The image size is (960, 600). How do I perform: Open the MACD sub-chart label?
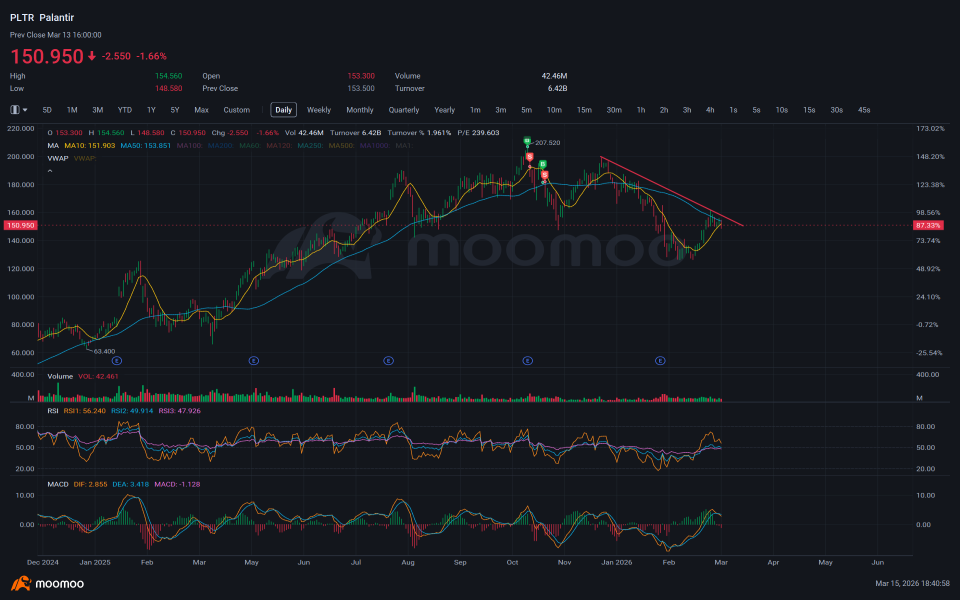pos(58,484)
